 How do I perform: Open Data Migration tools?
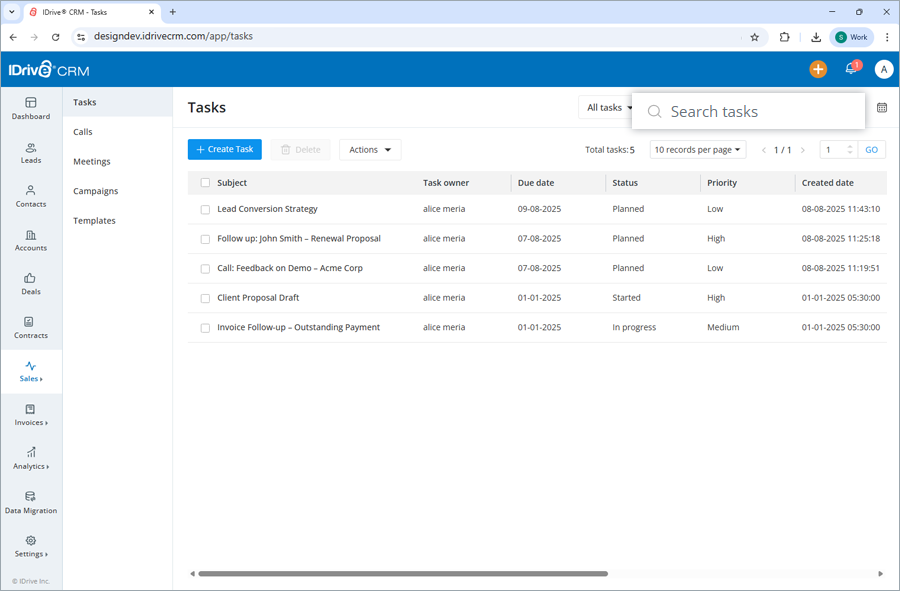[31, 503]
